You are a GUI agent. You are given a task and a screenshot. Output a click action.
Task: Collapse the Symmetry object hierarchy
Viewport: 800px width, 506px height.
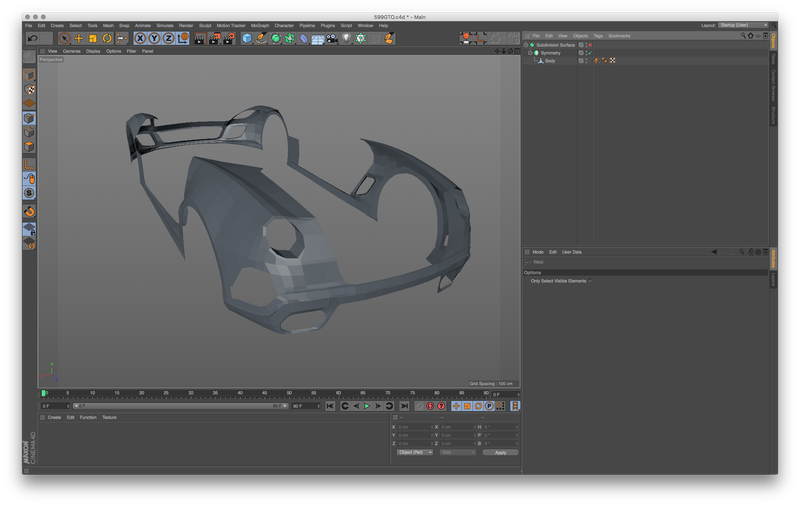pyautogui.click(x=530, y=53)
